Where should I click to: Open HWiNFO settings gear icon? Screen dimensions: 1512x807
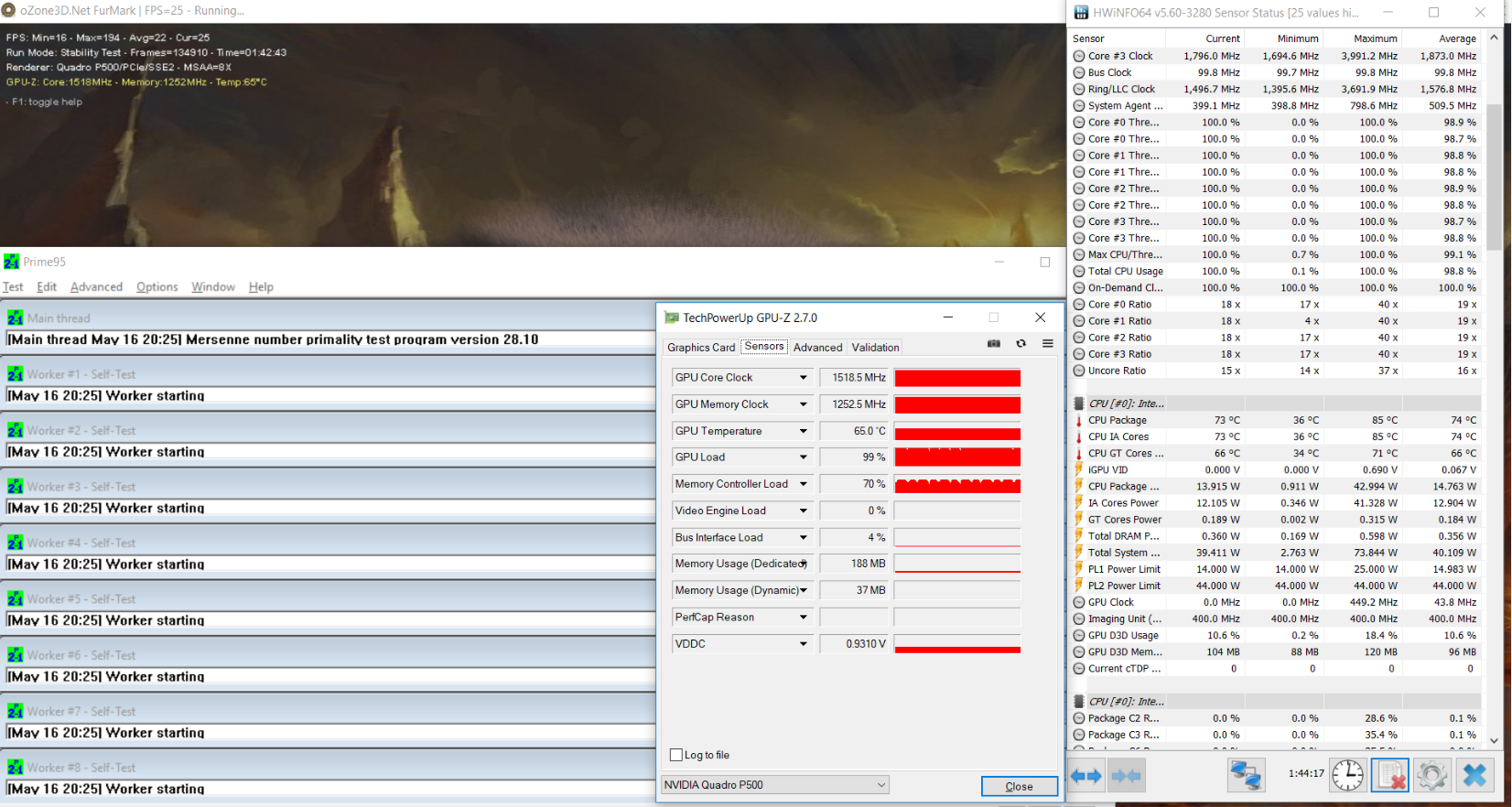pyautogui.click(x=1431, y=775)
